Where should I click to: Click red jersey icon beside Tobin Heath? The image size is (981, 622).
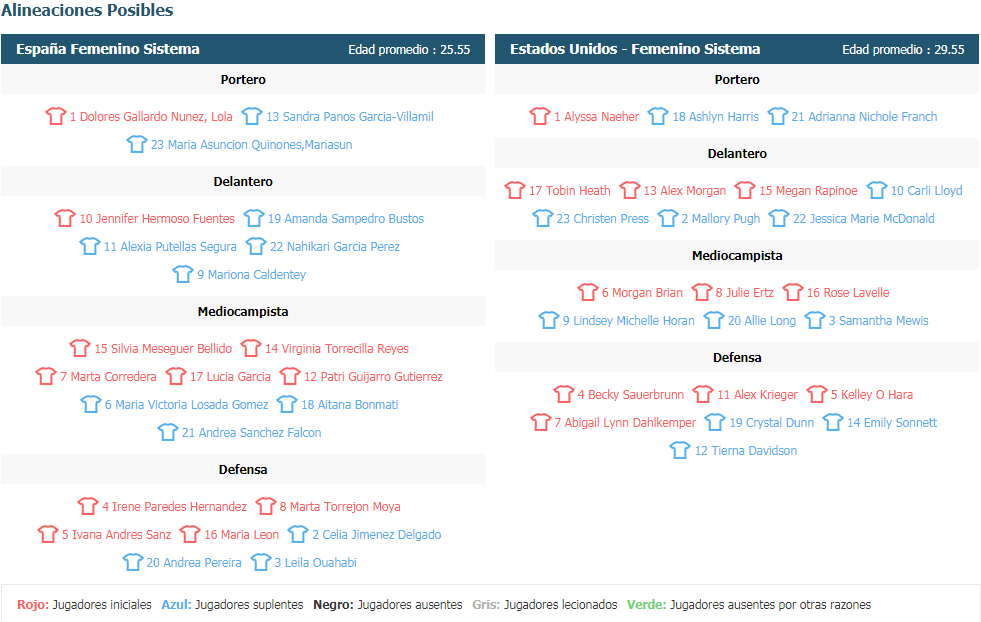514,190
